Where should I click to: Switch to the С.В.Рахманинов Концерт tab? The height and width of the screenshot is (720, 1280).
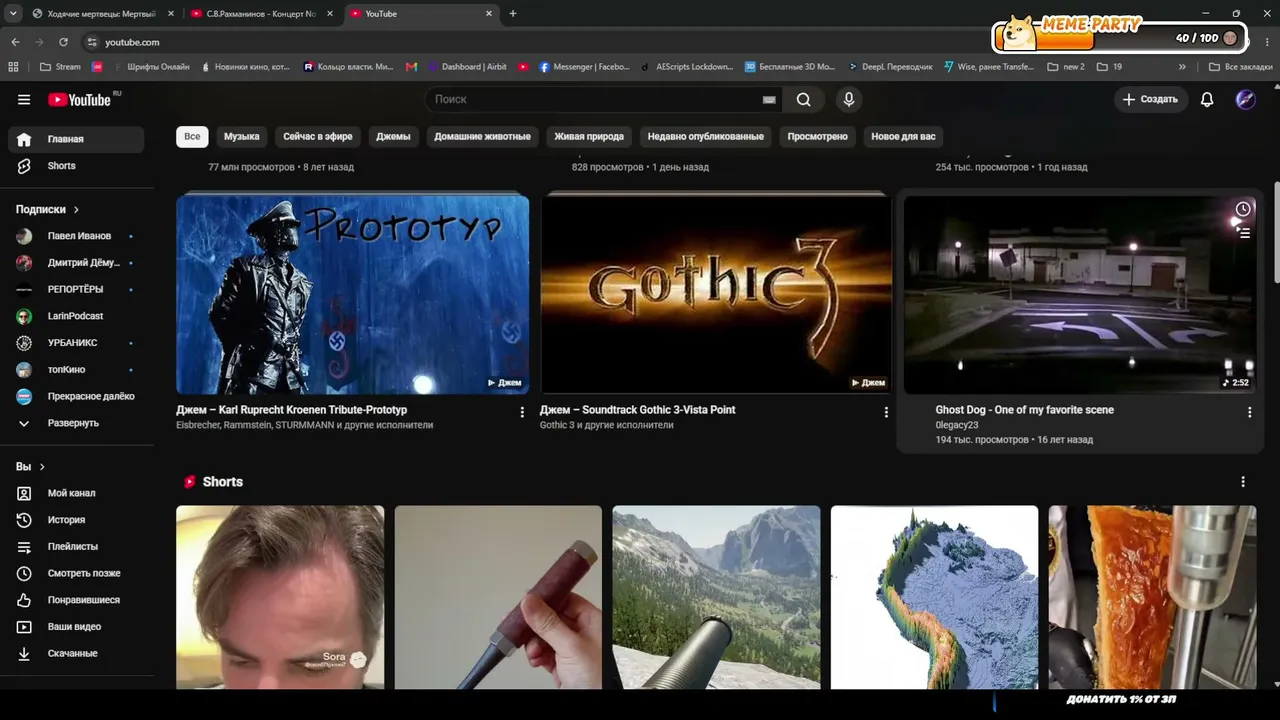tap(261, 14)
